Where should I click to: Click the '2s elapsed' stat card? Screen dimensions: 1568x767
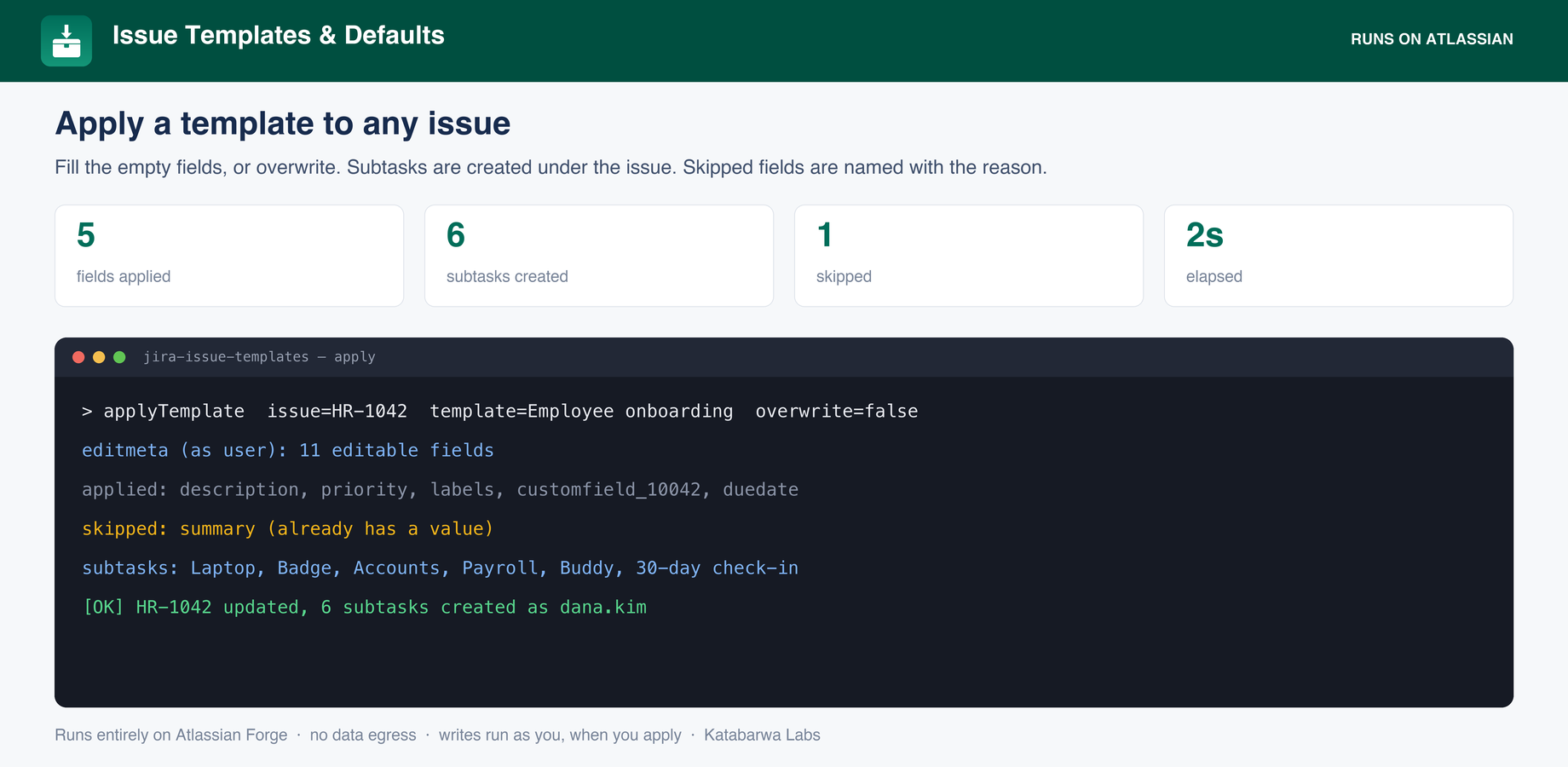point(1339,256)
